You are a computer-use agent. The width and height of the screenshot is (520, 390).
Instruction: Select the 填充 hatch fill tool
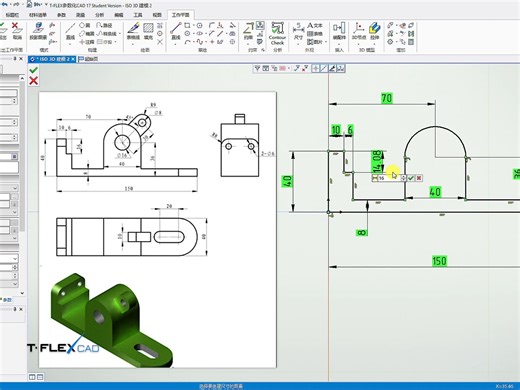coord(148,32)
